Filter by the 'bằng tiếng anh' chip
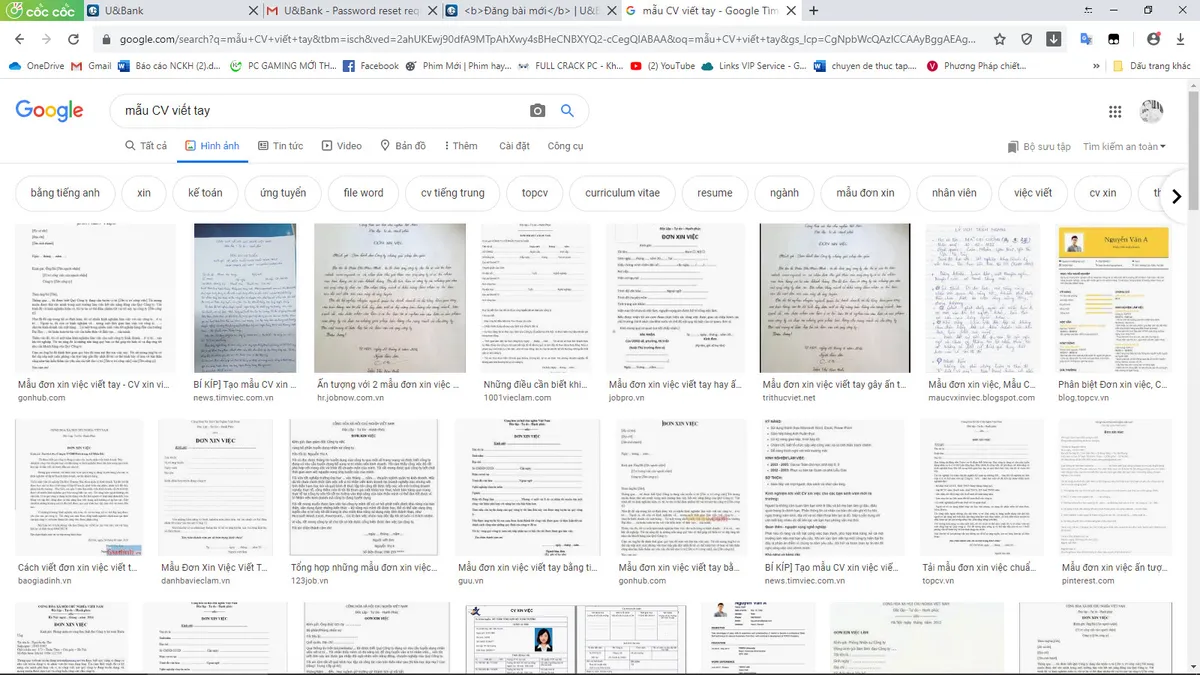 (x=65, y=193)
